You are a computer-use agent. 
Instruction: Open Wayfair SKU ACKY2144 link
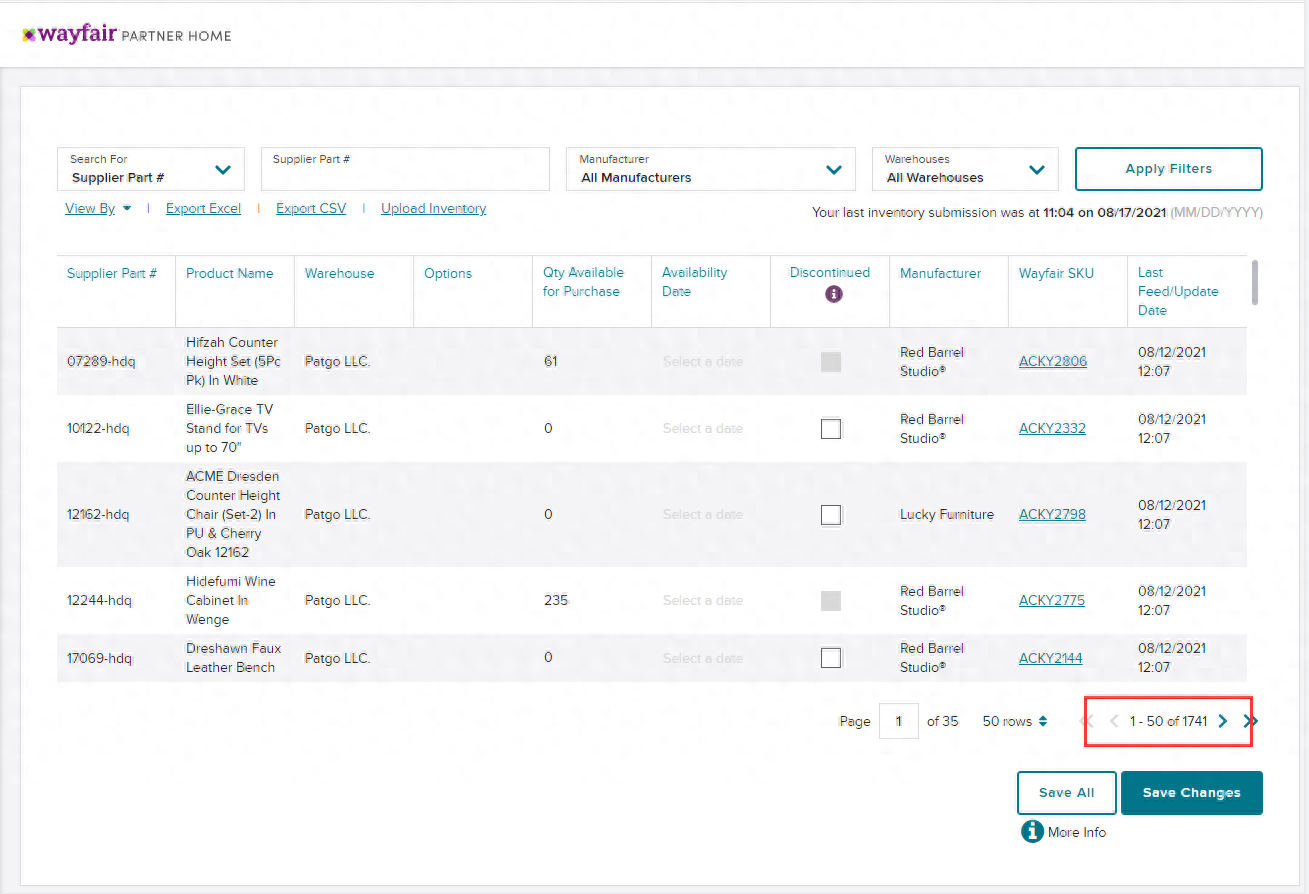tap(1050, 658)
